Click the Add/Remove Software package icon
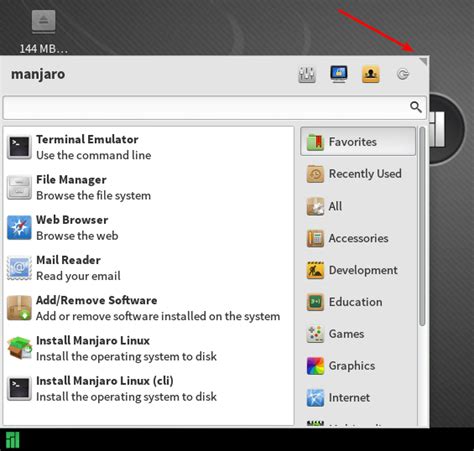This screenshot has height=451, width=474. 19,308
